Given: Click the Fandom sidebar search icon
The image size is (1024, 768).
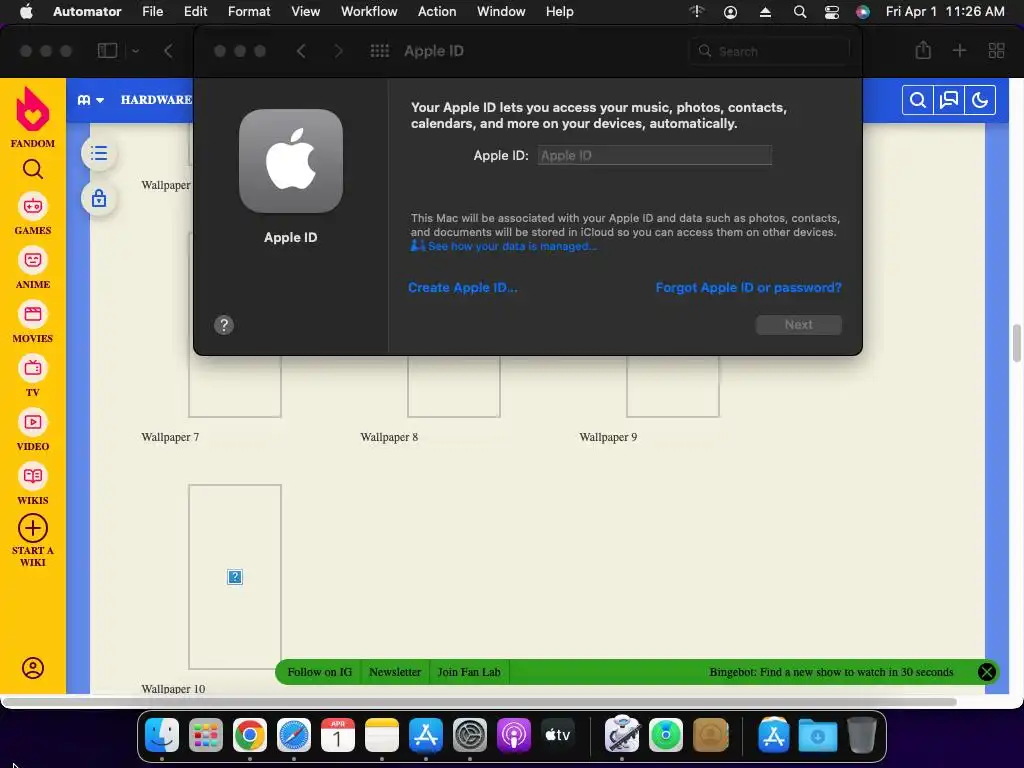Looking at the screenshot, I should (x=33, y=169).
